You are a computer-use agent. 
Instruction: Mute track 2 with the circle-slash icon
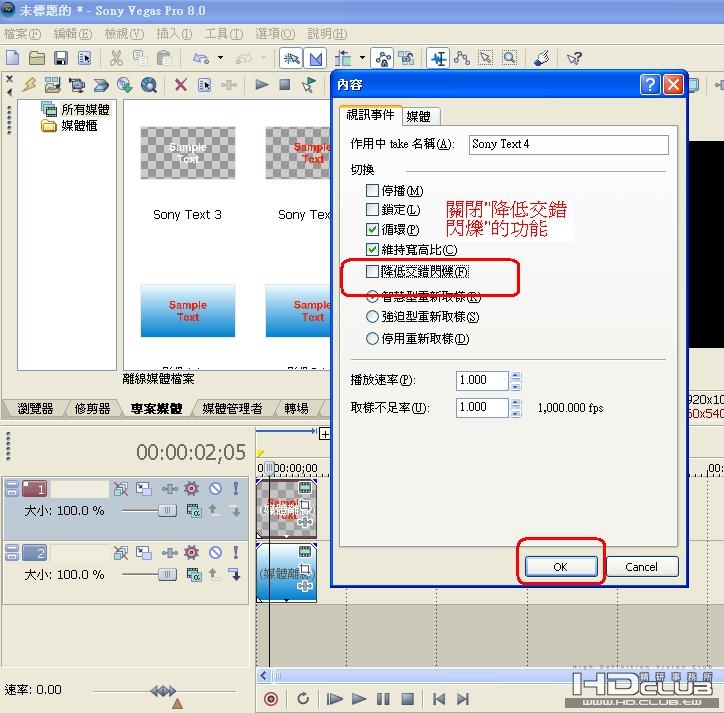[x=215, y=552]
